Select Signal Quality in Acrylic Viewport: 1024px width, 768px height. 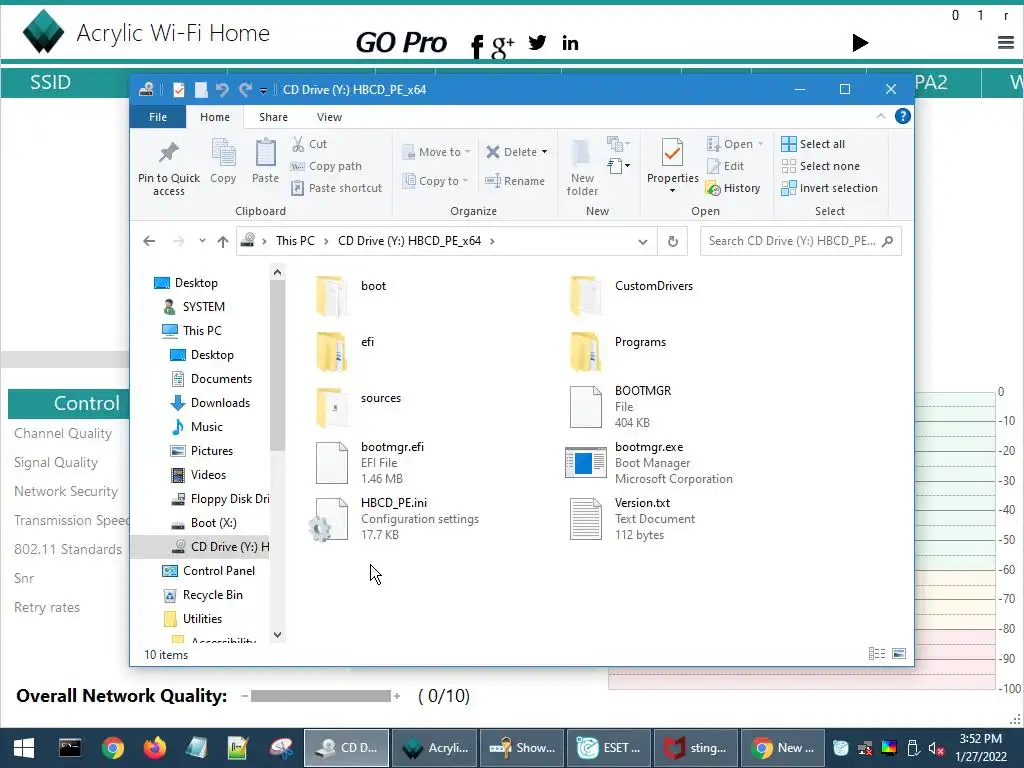(x=56, y=462)
